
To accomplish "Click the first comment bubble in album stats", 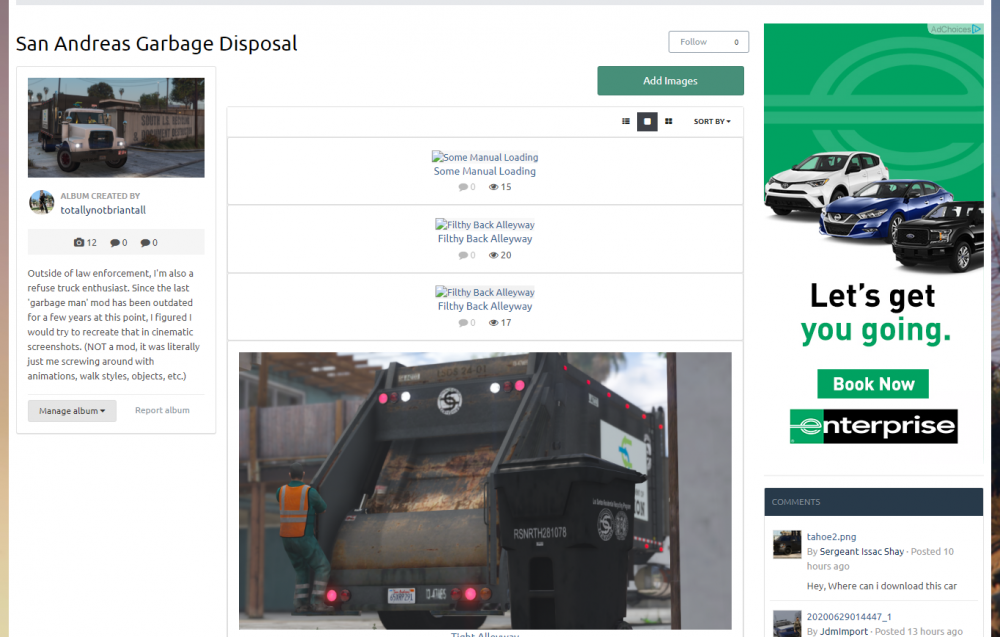I will click(x=115, y=242).
